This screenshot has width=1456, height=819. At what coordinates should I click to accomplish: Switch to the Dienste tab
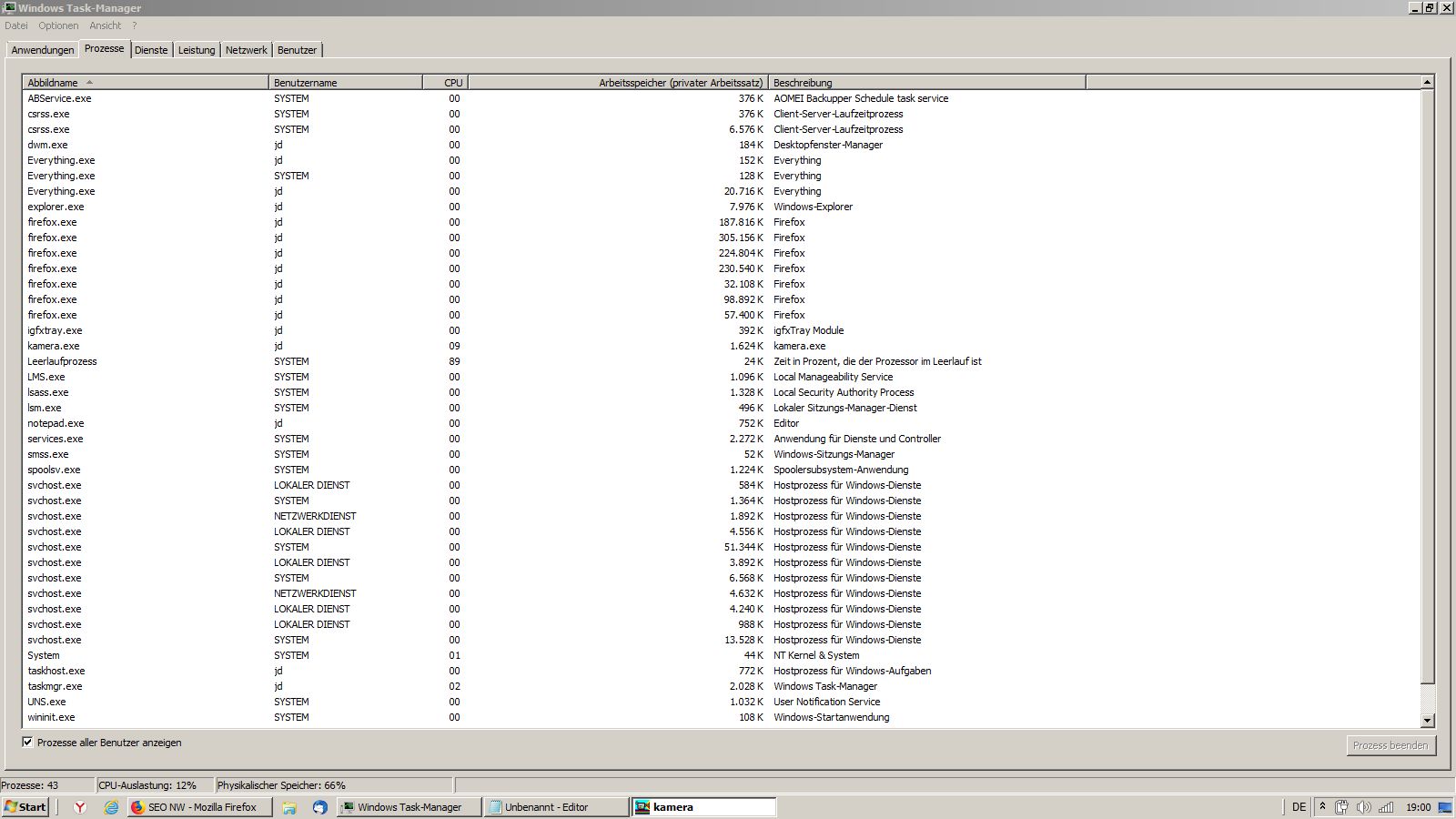(x=151, y=50)
